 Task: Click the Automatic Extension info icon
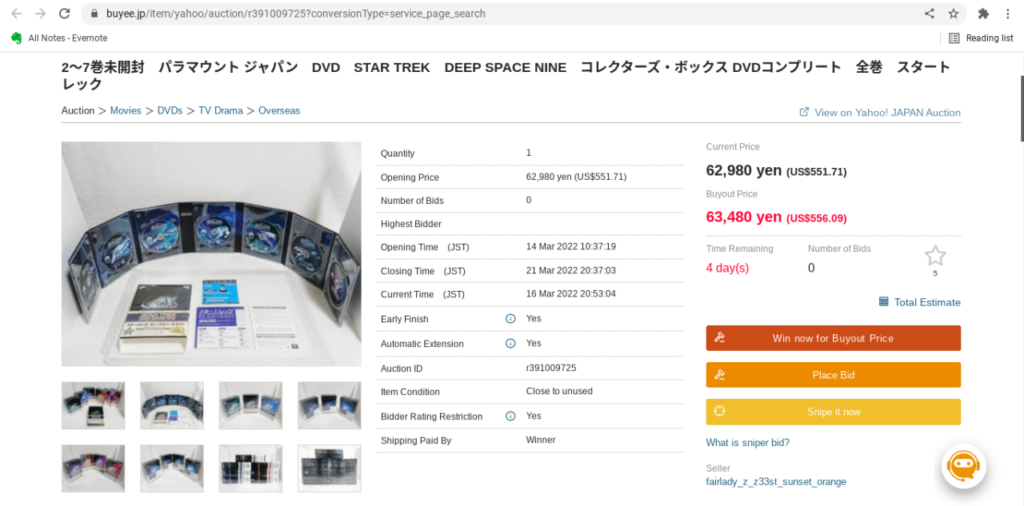510,343
